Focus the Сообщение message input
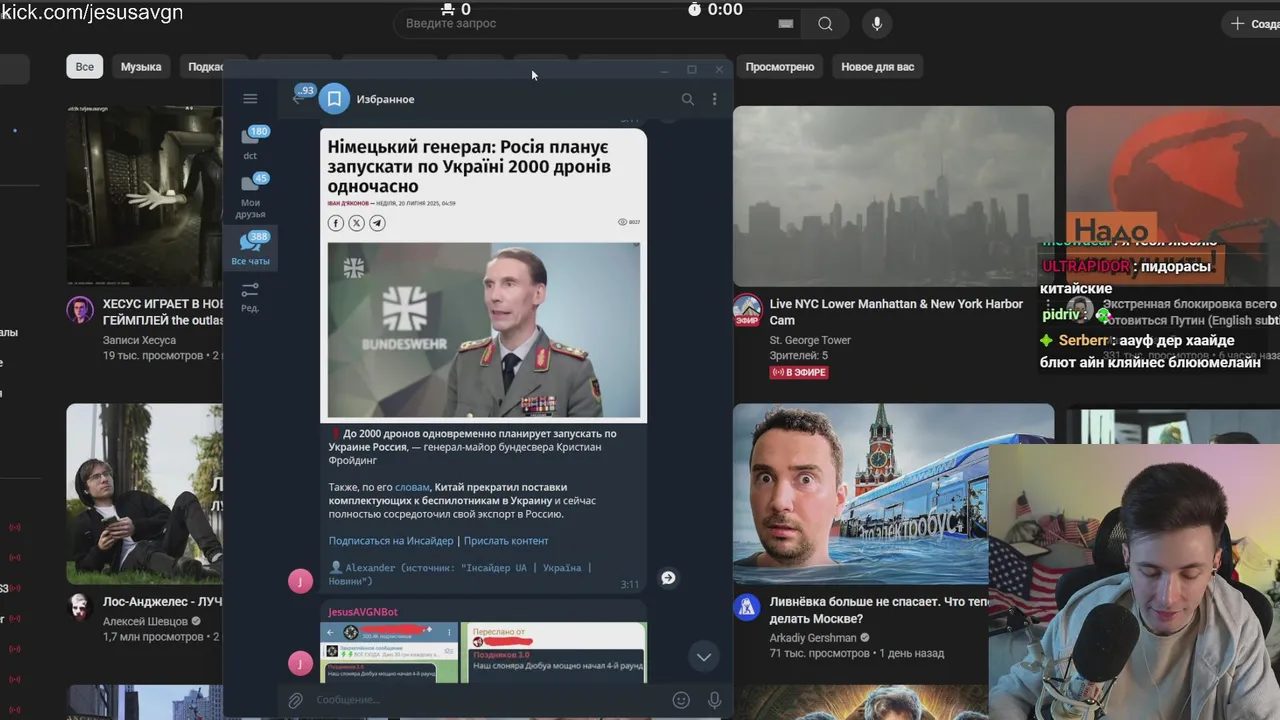1280x720 pixels. pyautogui.click(x=490, y=701)
